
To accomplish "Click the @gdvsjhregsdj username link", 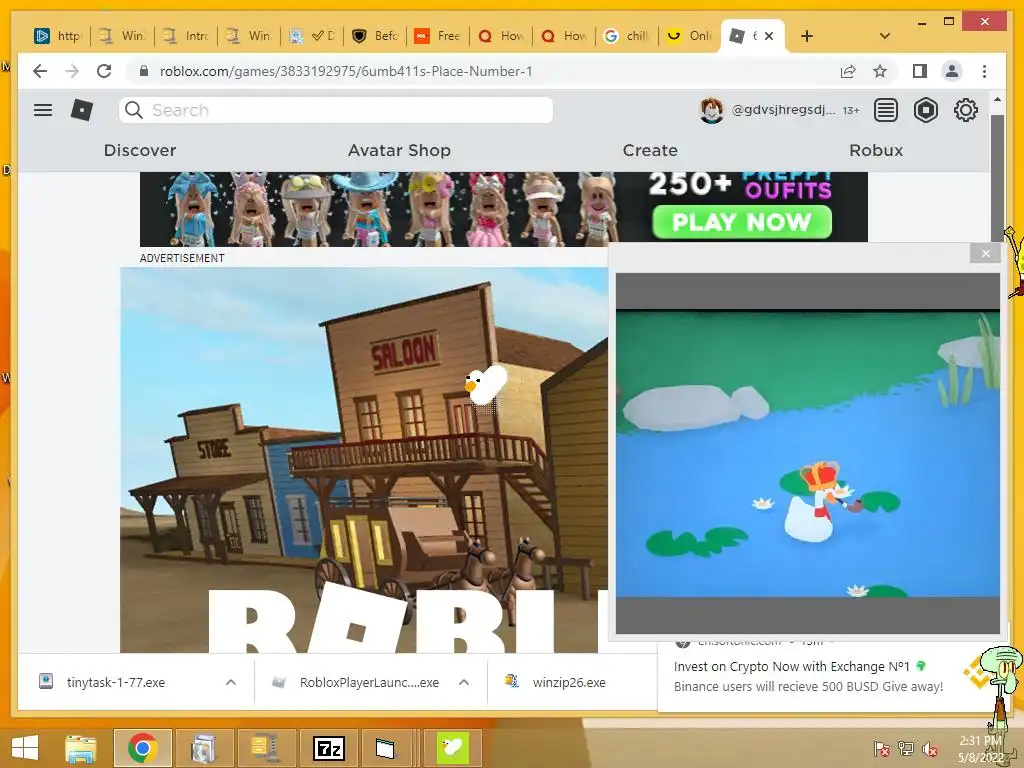I will coord(783,110).
